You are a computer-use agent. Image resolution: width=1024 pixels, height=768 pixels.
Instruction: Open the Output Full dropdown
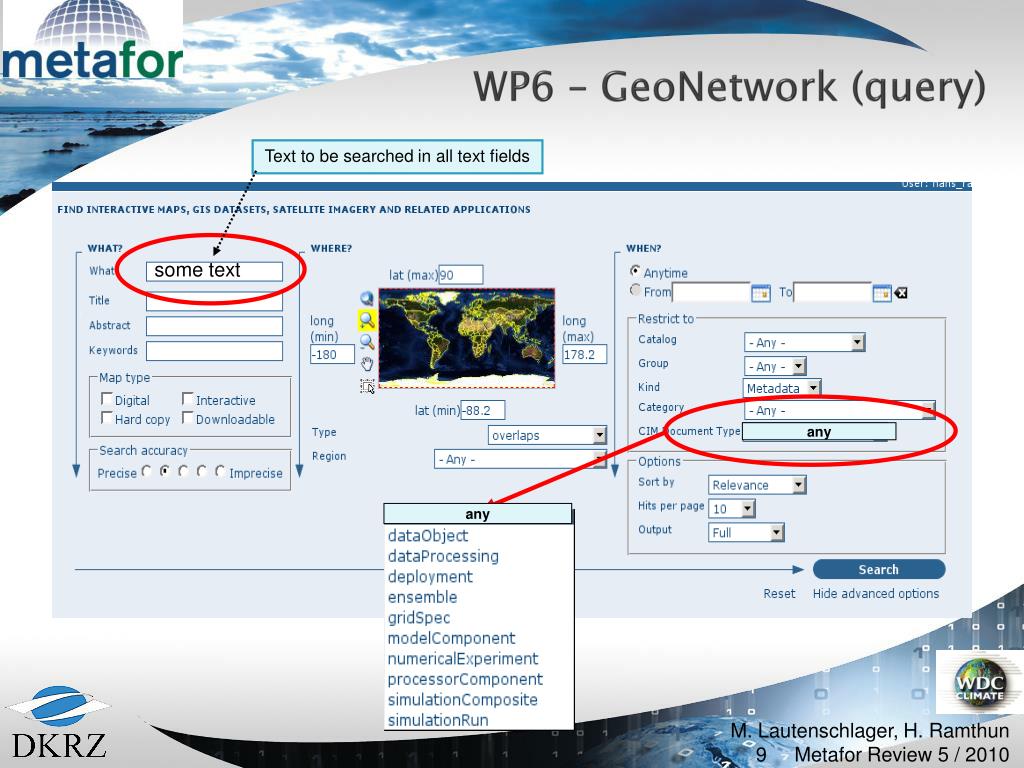746,533
